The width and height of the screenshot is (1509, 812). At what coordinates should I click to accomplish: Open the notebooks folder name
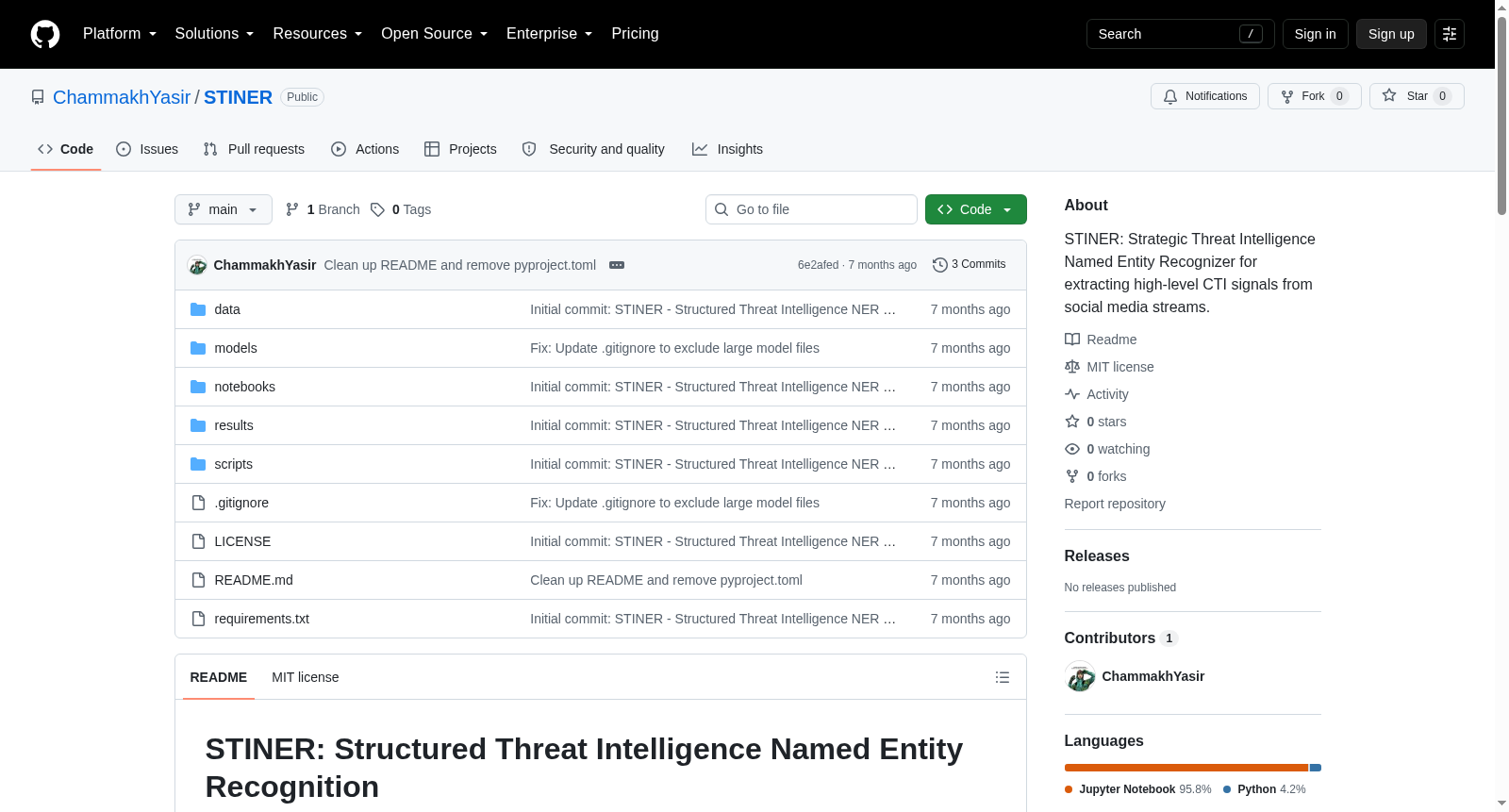tap(245, 387)
